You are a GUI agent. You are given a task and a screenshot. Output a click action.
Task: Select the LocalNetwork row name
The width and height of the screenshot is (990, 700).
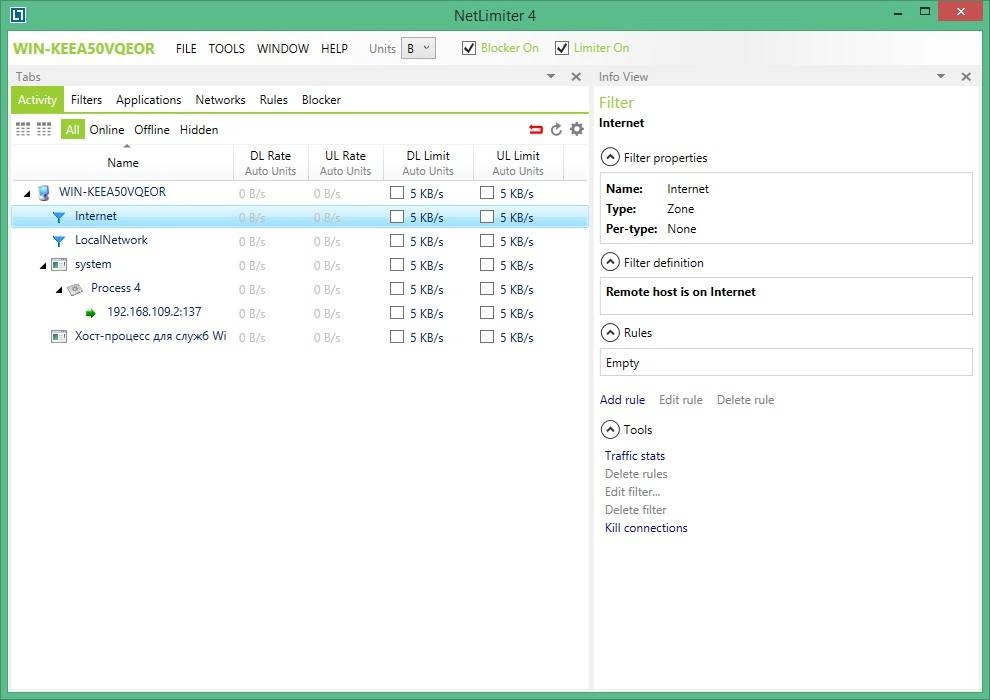(111, 240)
